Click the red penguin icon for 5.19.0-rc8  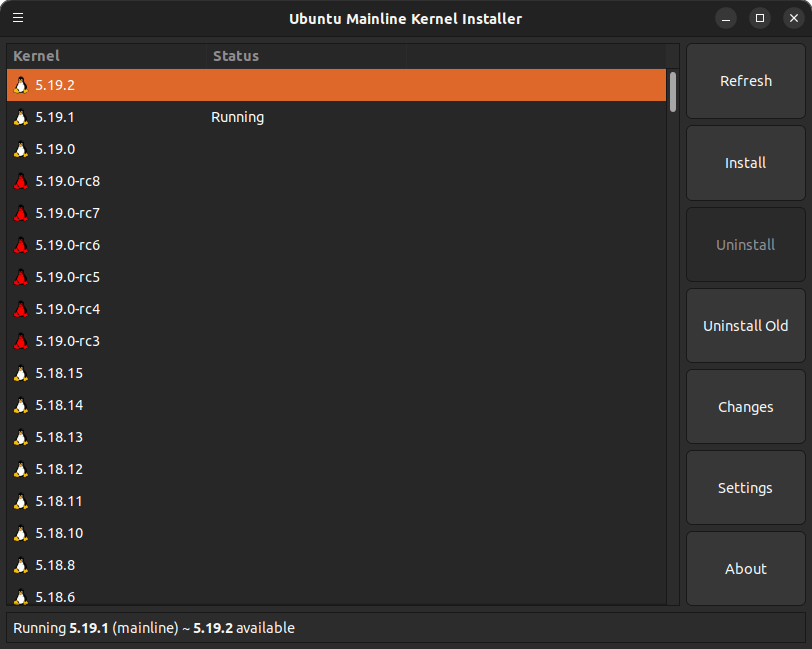[21, 181]
